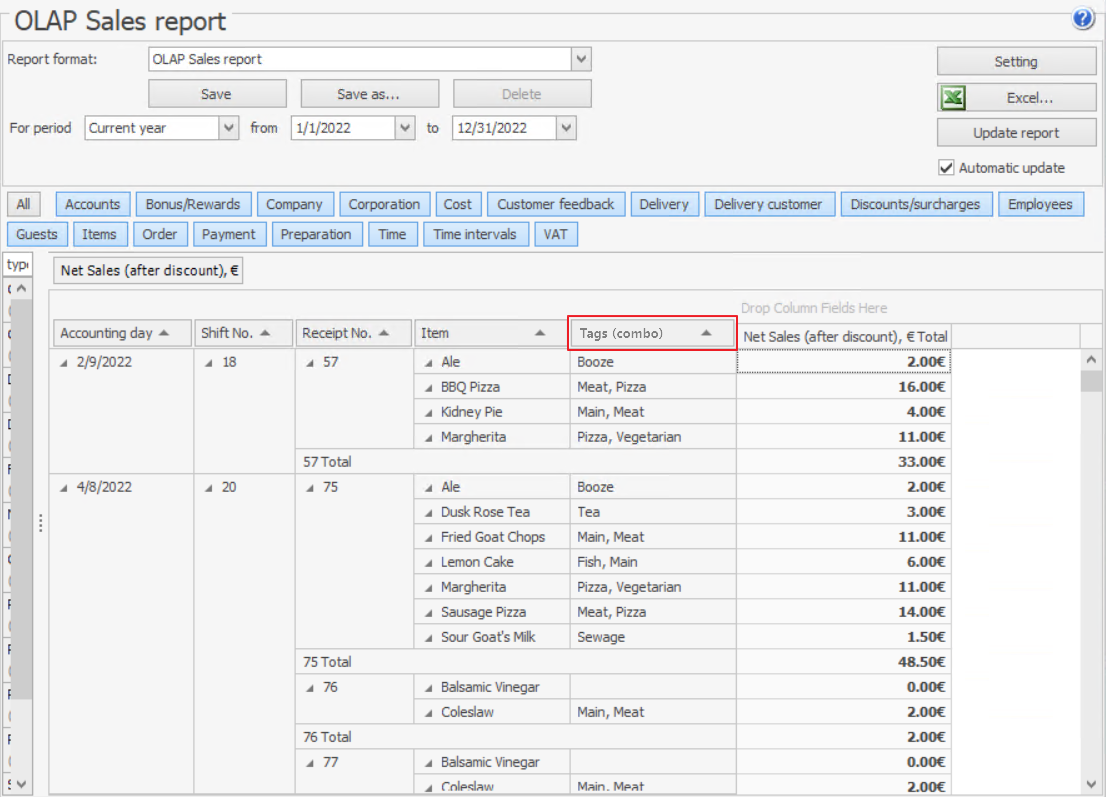This screenshot has width=1106, height=797.
Task: Export report using the Excel button
Action: pyautogui.click(x=1016, y=98)
